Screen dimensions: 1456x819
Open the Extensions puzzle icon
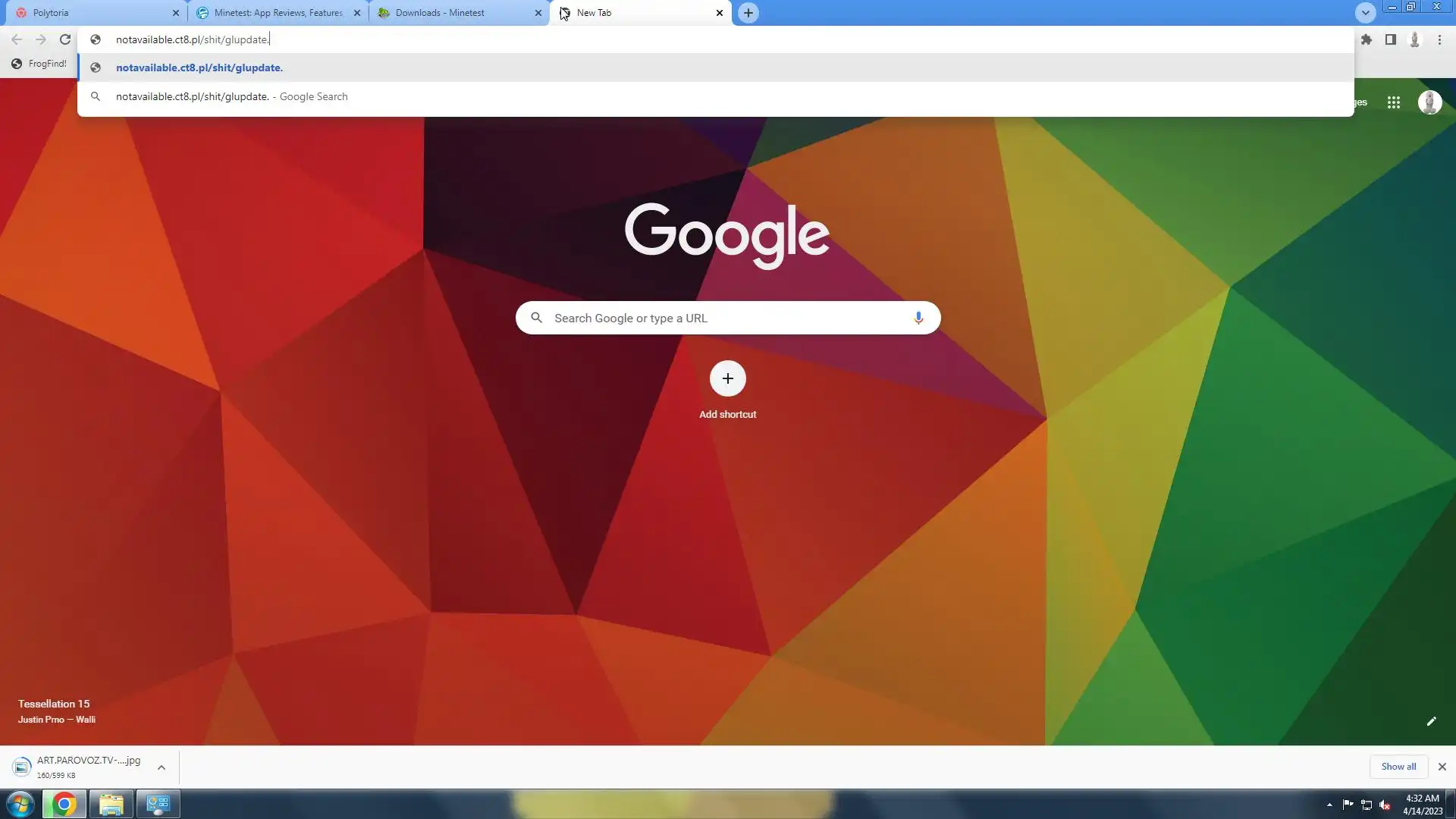click(x=1367, y=39)
